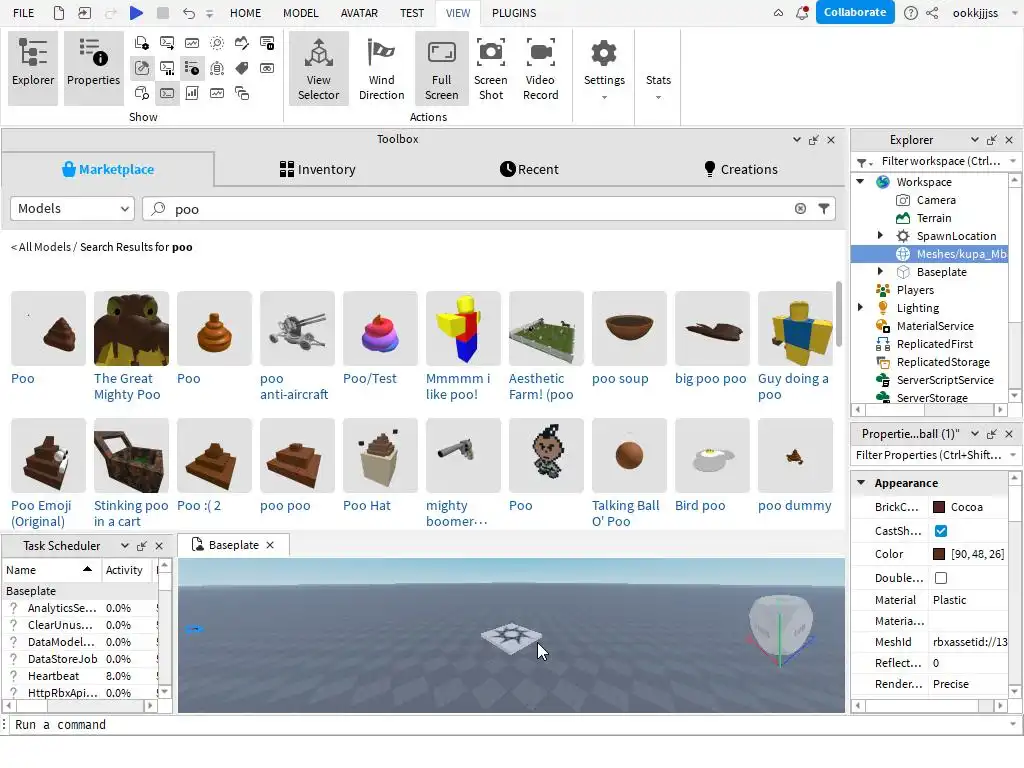The width and height of the screenshot is (1024, 768).
Task: Toggle Full Screen mode
Action: tap(441, 68)
